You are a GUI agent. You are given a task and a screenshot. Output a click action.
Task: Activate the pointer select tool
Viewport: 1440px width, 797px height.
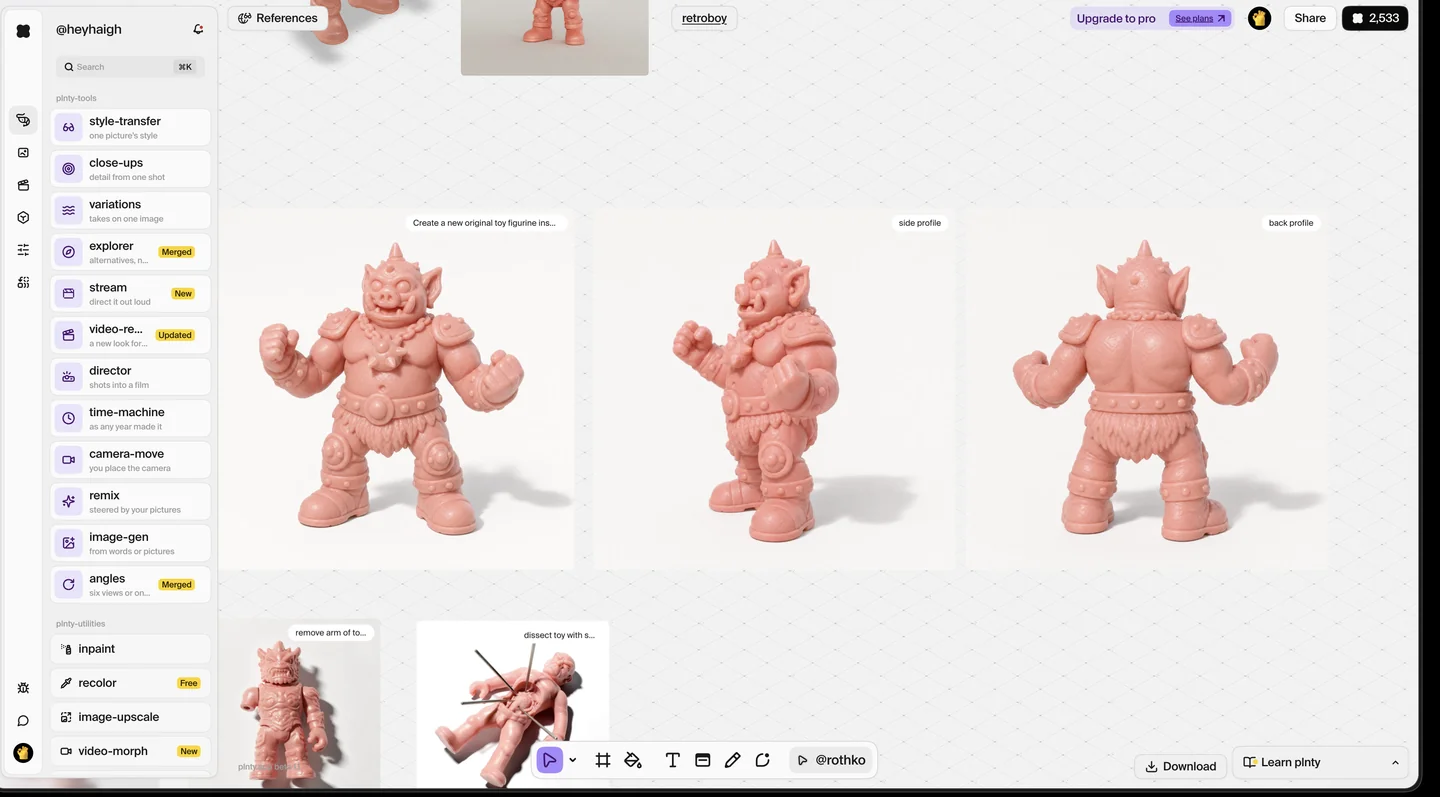(549, 760)
